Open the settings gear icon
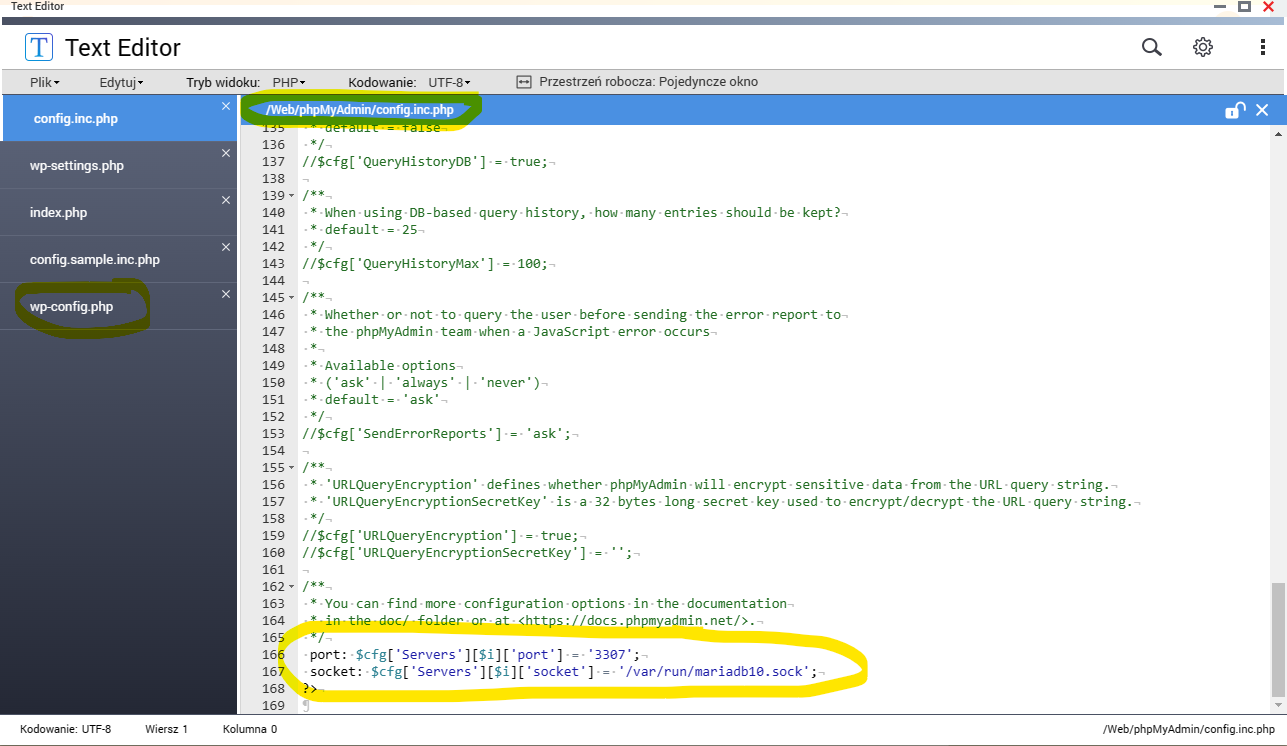The width and height of the screenshot is (1287, 746). pos(1203,47)
